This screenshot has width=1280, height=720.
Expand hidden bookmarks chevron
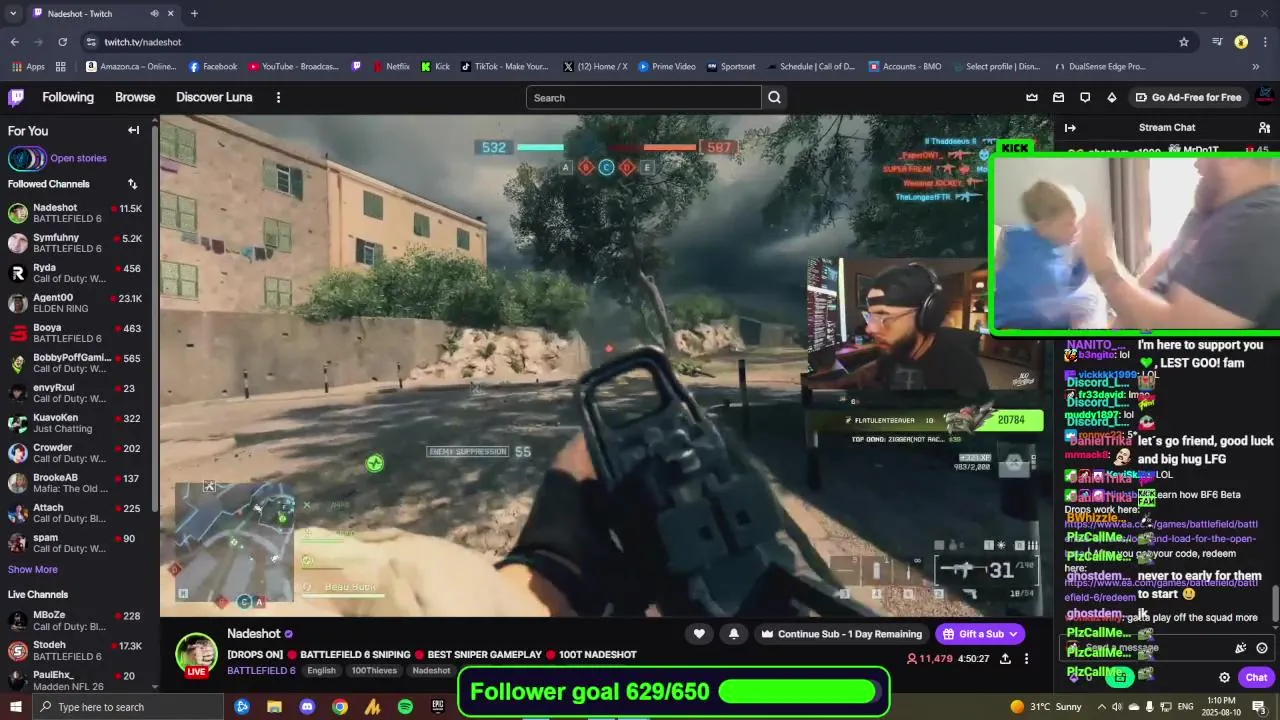(x=1256, y=67)
